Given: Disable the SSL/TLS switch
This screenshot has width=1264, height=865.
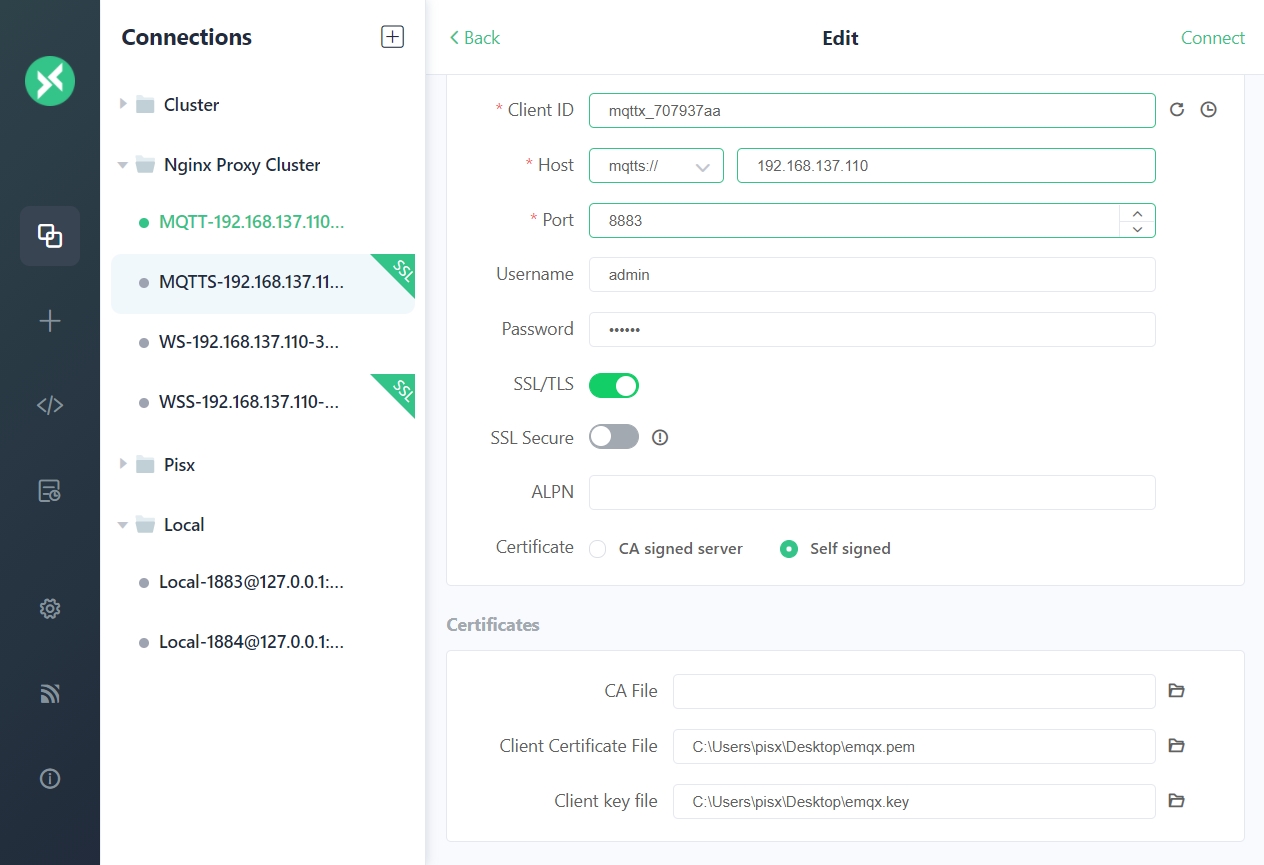Looking at the screenshot, I should [613, 385].
